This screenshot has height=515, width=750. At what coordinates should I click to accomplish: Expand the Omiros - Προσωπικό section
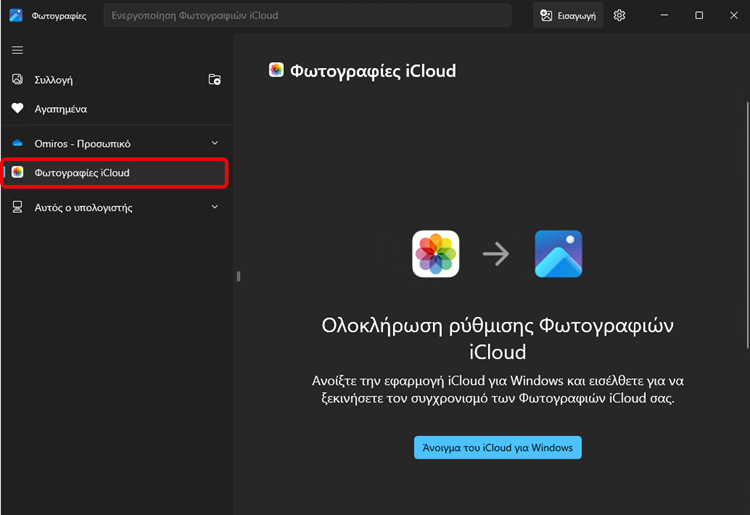(x=215, y=143)
